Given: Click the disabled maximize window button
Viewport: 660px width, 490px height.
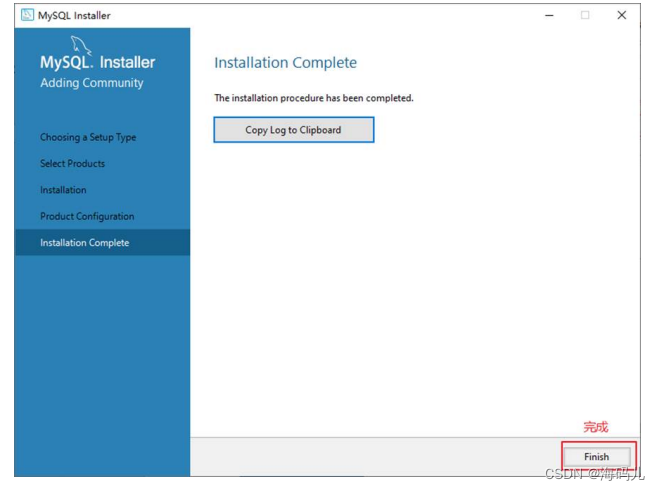Looking at the screenshot, I should point(585,16).
